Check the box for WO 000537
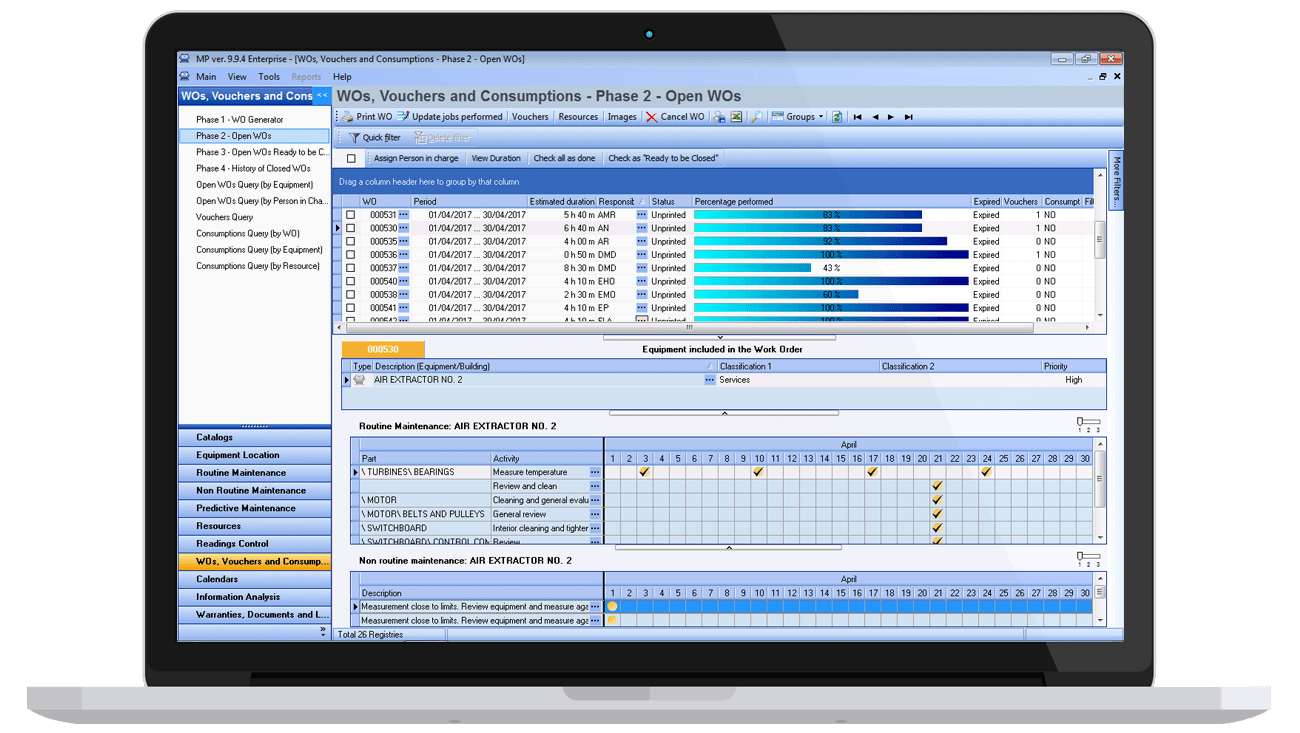 point(350,268)
